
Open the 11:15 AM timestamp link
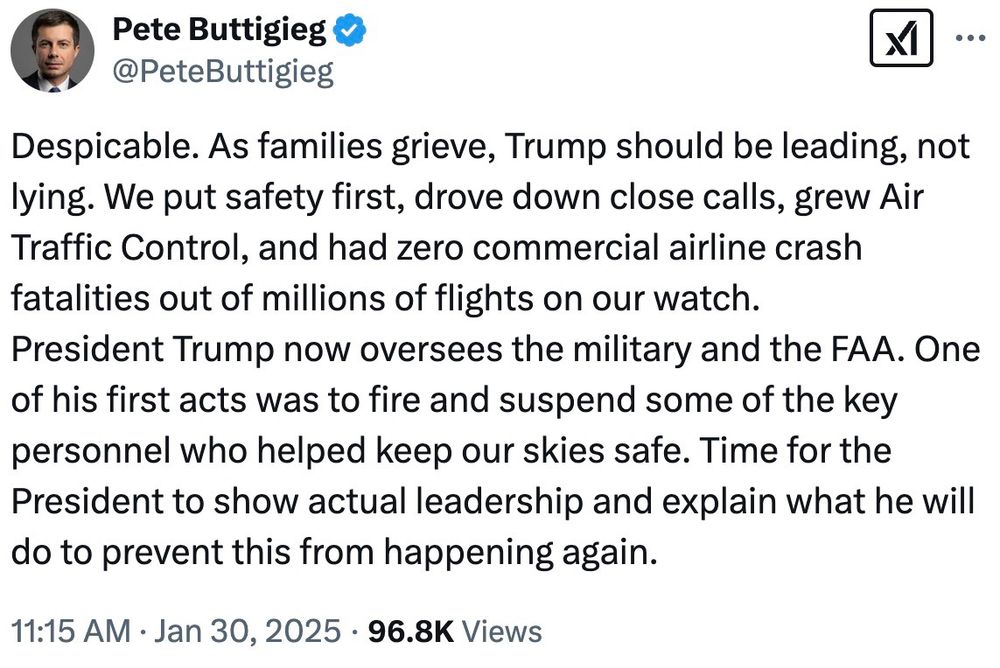click(x=71, y=631)
